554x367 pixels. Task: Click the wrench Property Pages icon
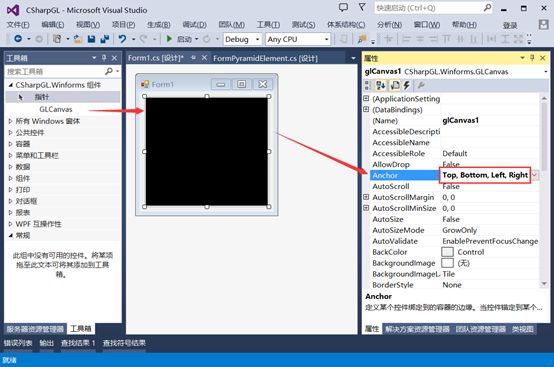421,85
